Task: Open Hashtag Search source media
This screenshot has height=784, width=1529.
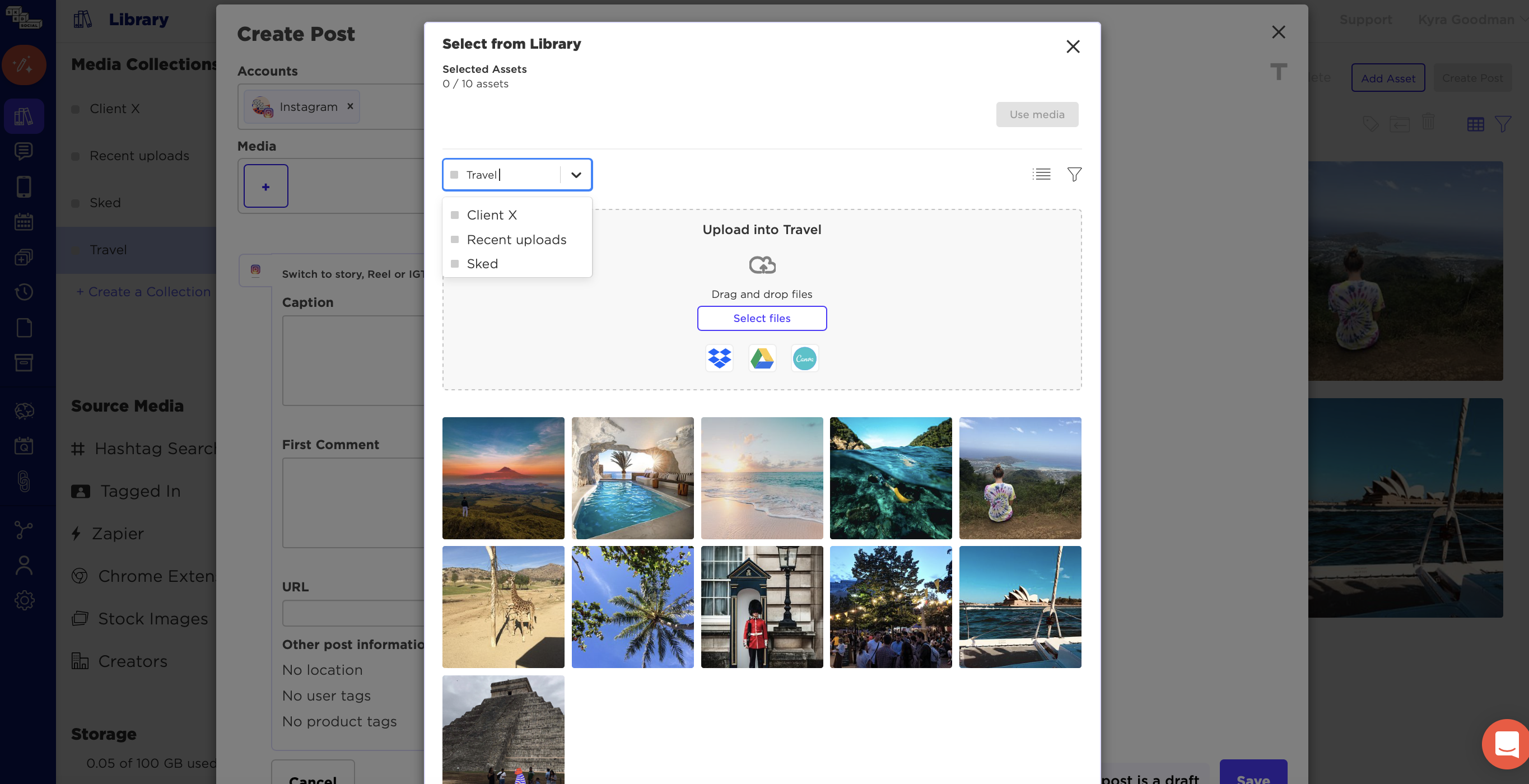Action: click(x=143, y=449)
